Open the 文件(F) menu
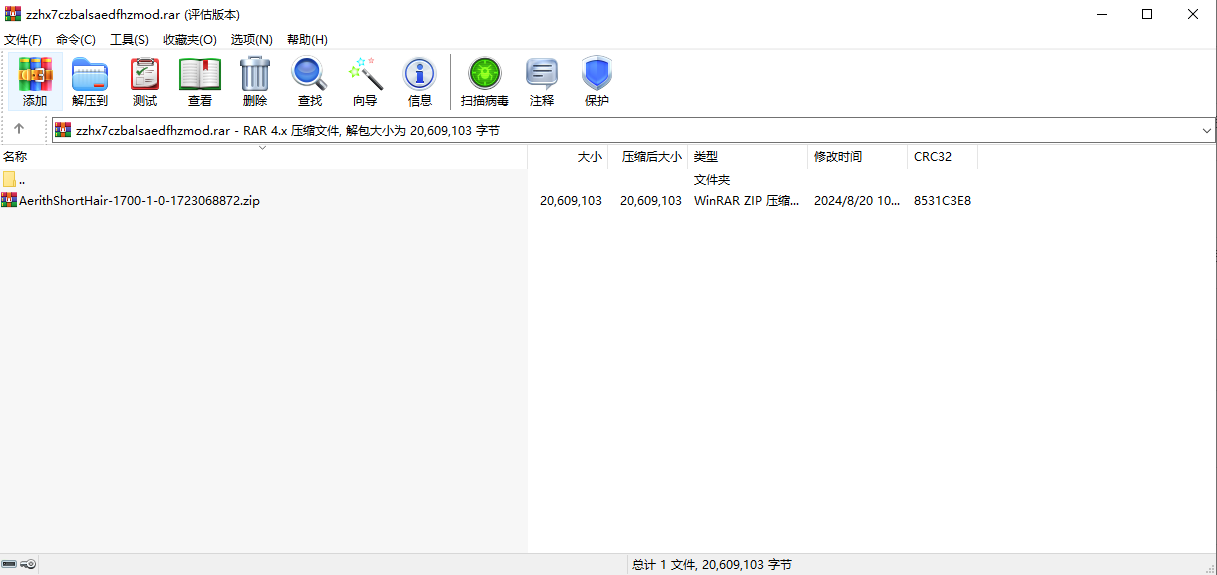This screenshot has width=1217, height=575. coord(23,40)
